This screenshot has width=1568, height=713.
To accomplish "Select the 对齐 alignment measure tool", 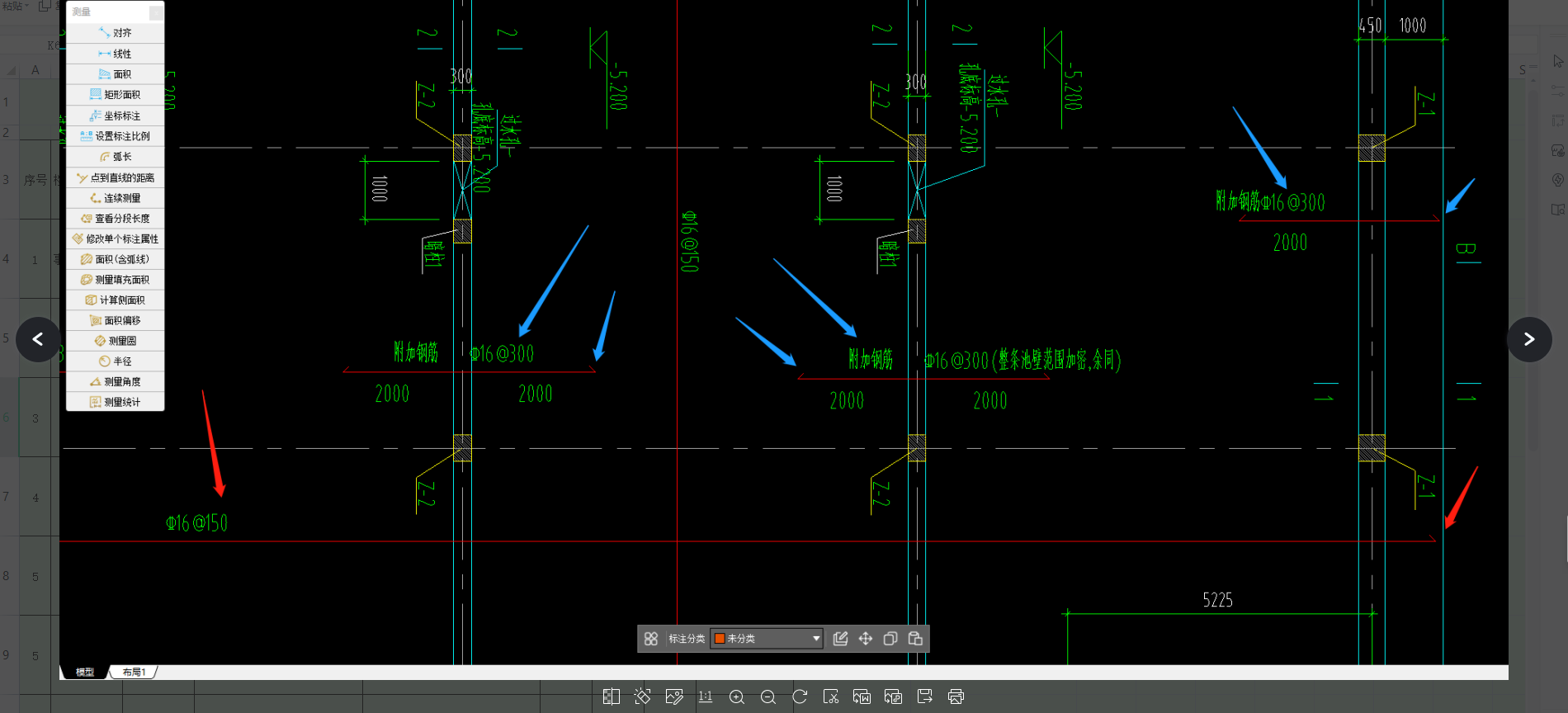I will tap(115, 33).
